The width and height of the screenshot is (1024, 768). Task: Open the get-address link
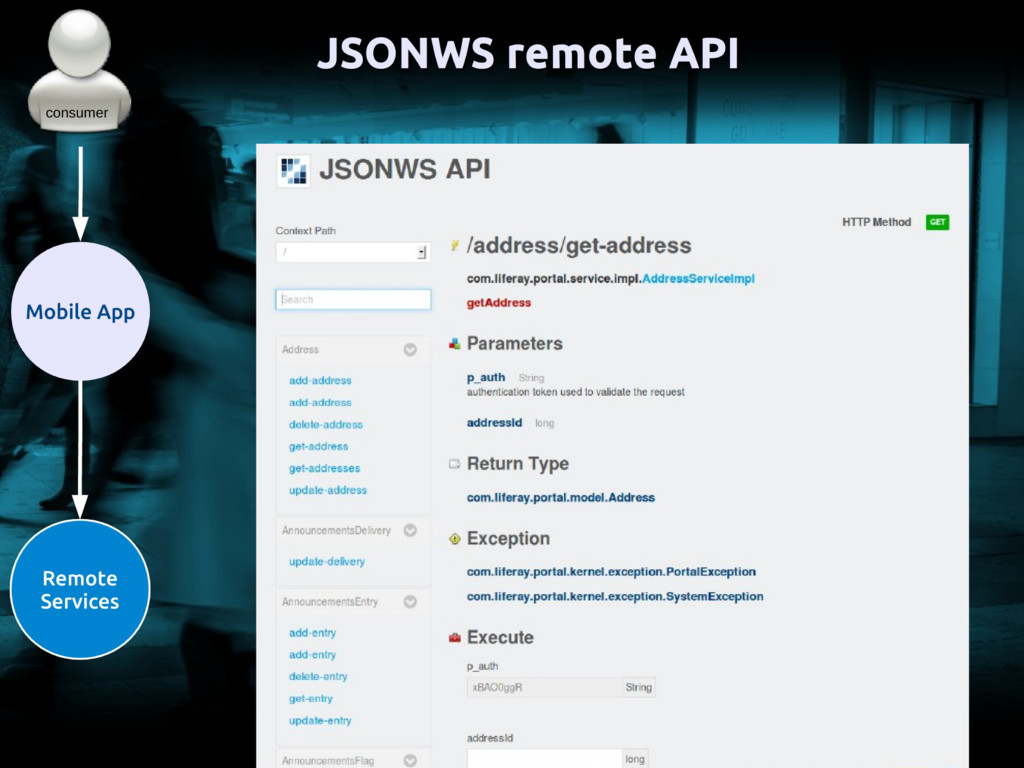319,447
